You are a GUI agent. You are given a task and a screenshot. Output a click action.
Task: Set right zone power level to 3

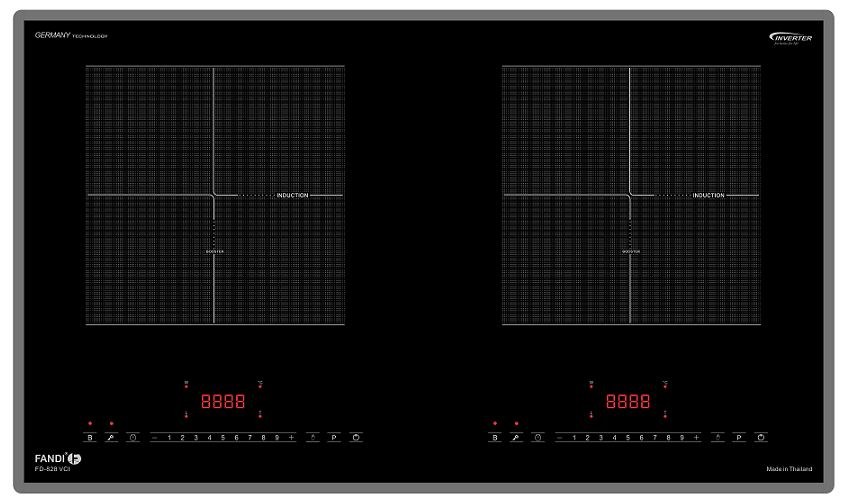[601, 438]
